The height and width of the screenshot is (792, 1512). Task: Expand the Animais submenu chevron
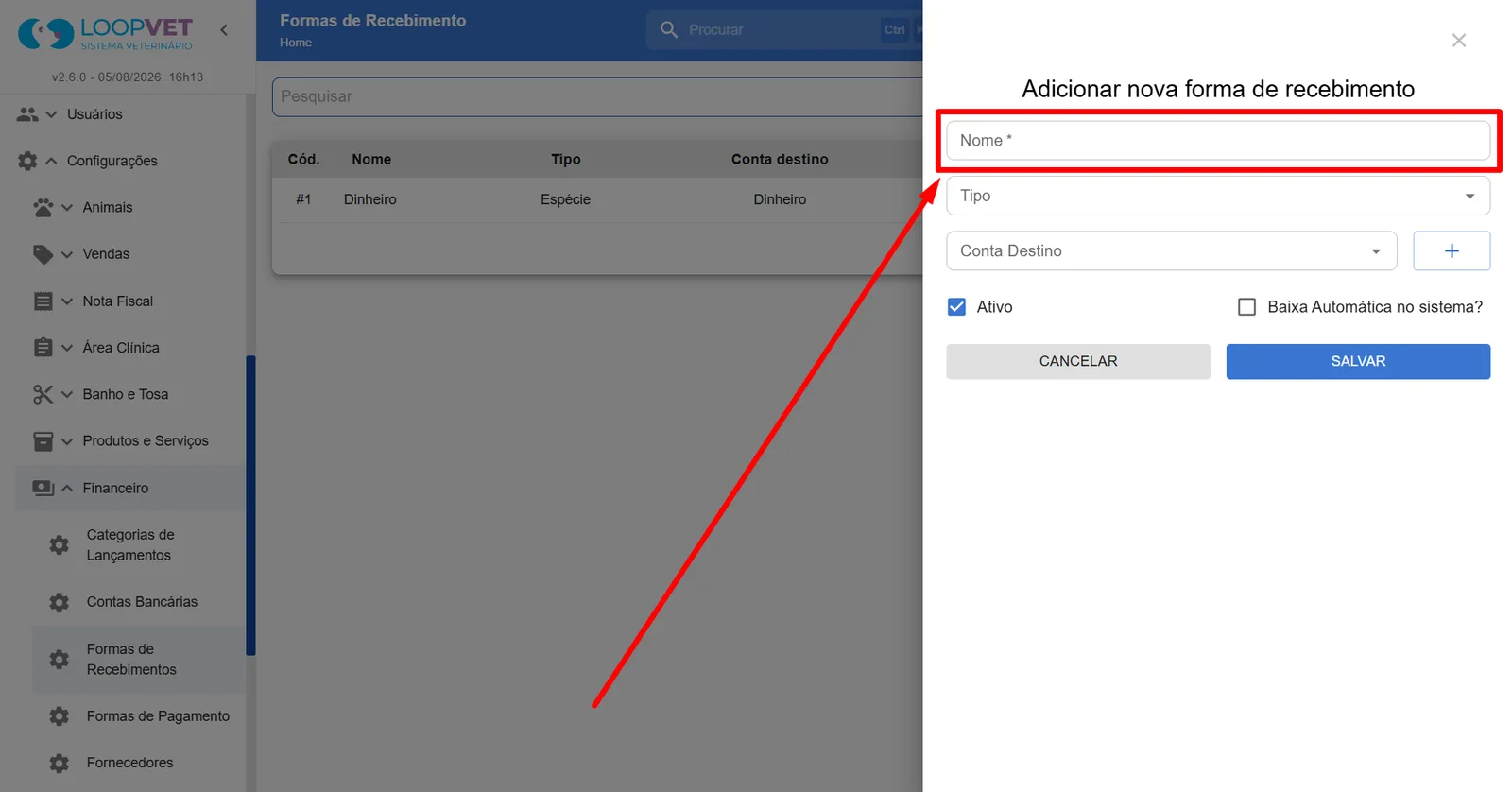(x=67, y=207)
